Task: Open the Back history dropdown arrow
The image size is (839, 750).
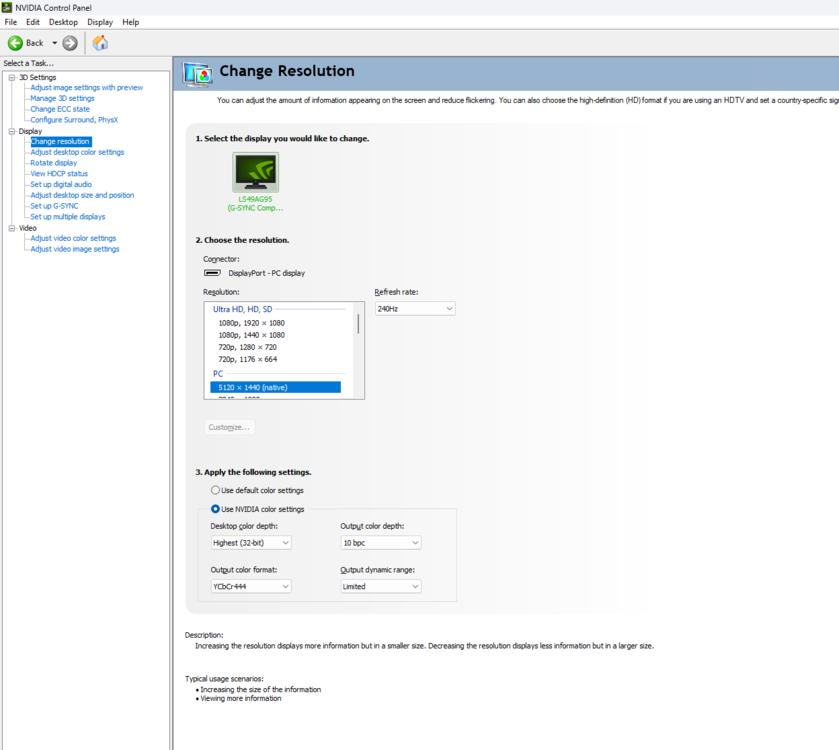Action: tap(55, 43)
